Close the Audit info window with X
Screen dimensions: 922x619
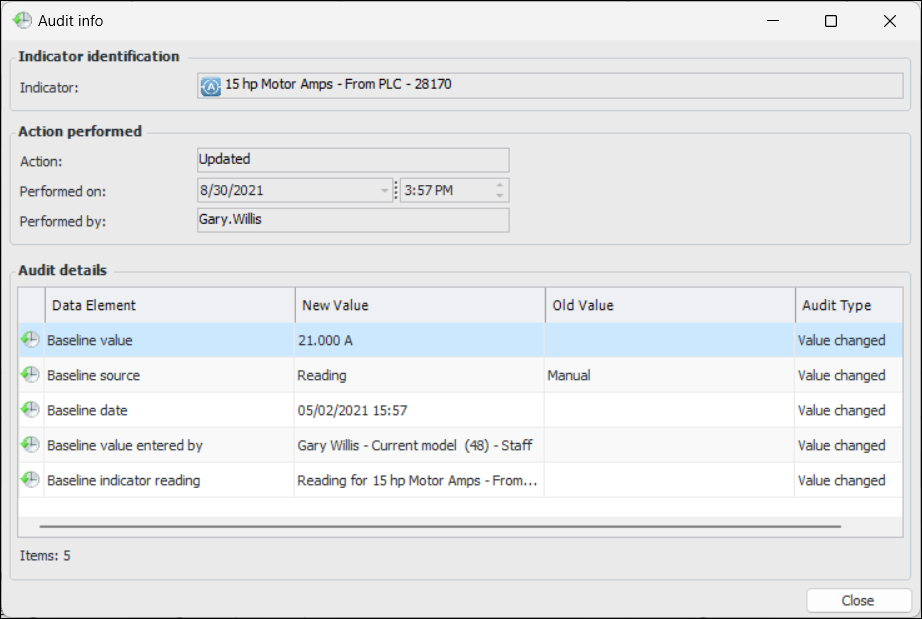tap(890, 21)
